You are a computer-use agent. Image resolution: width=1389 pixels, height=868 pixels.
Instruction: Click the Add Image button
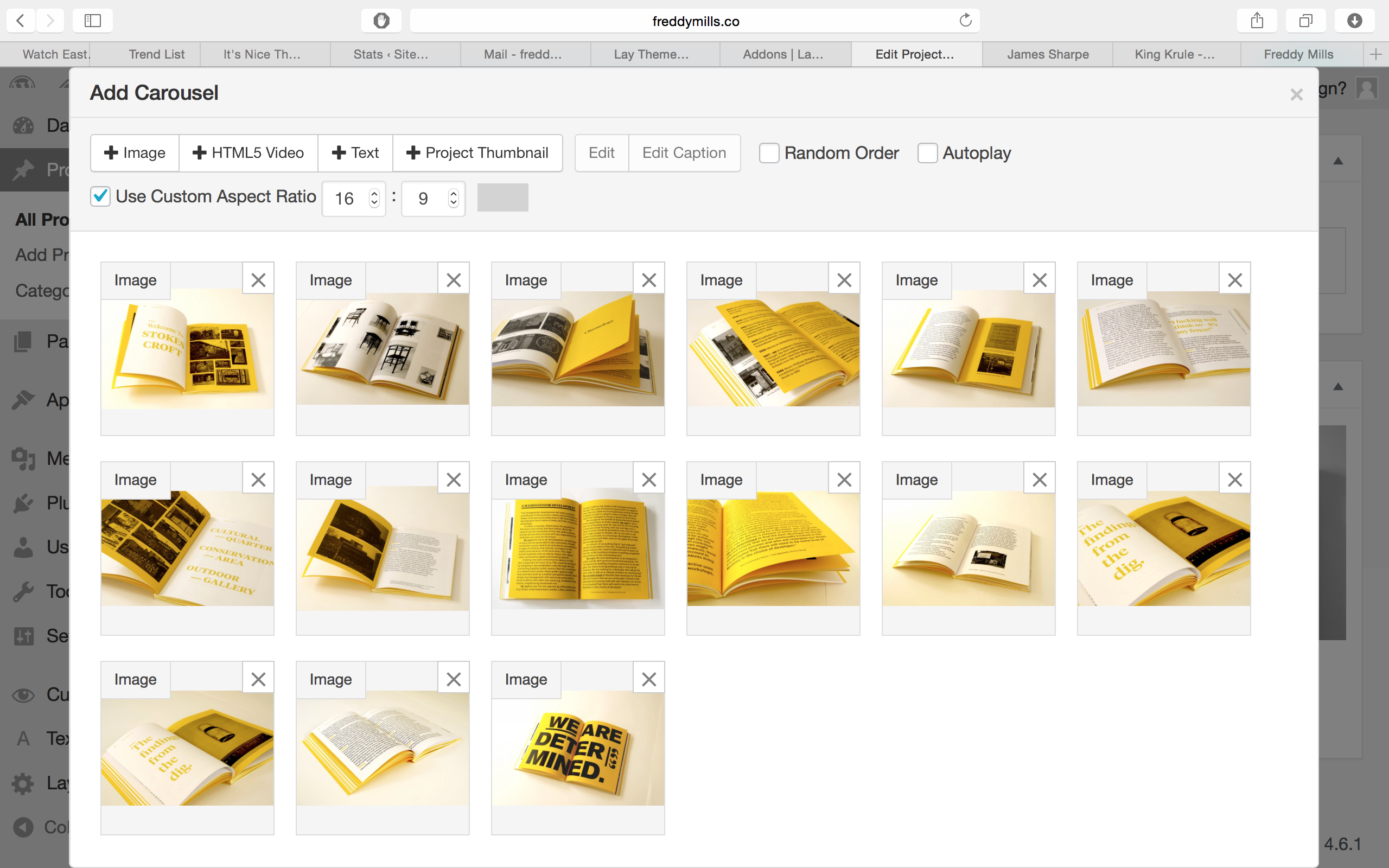point(135,152)
